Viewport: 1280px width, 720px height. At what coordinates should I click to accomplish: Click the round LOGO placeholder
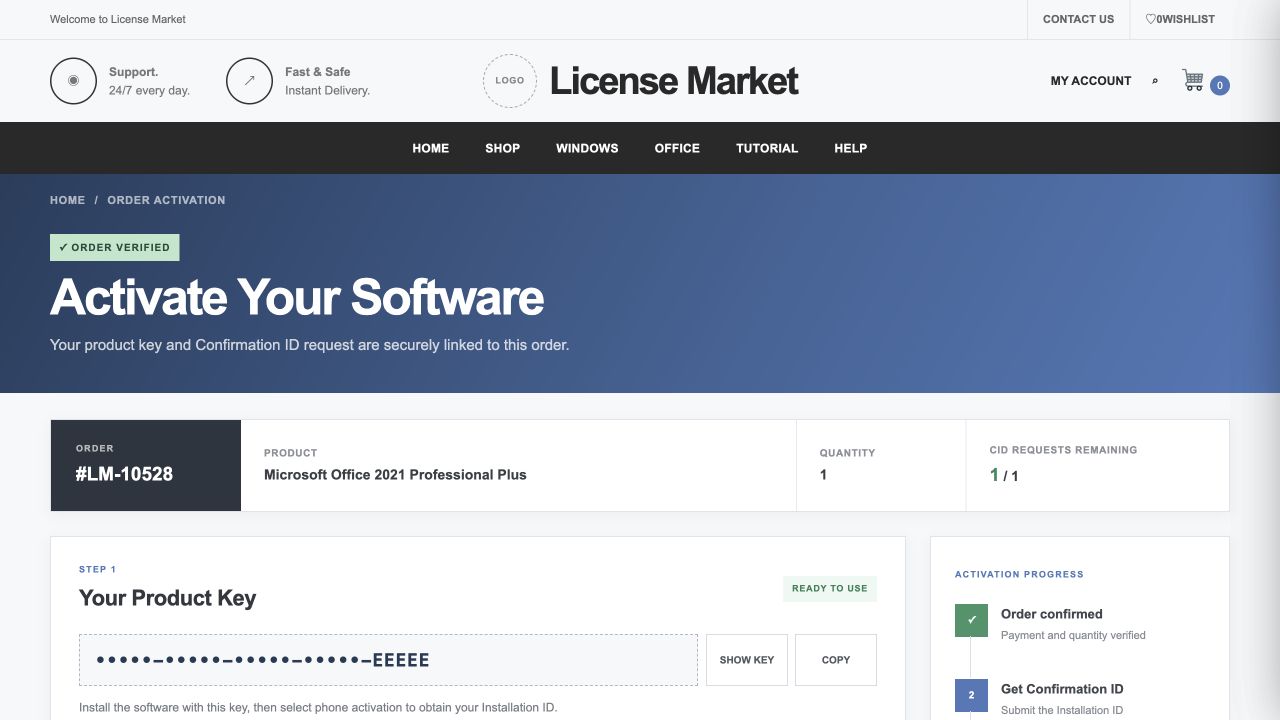pyautogui.click(x=510, y=81)
